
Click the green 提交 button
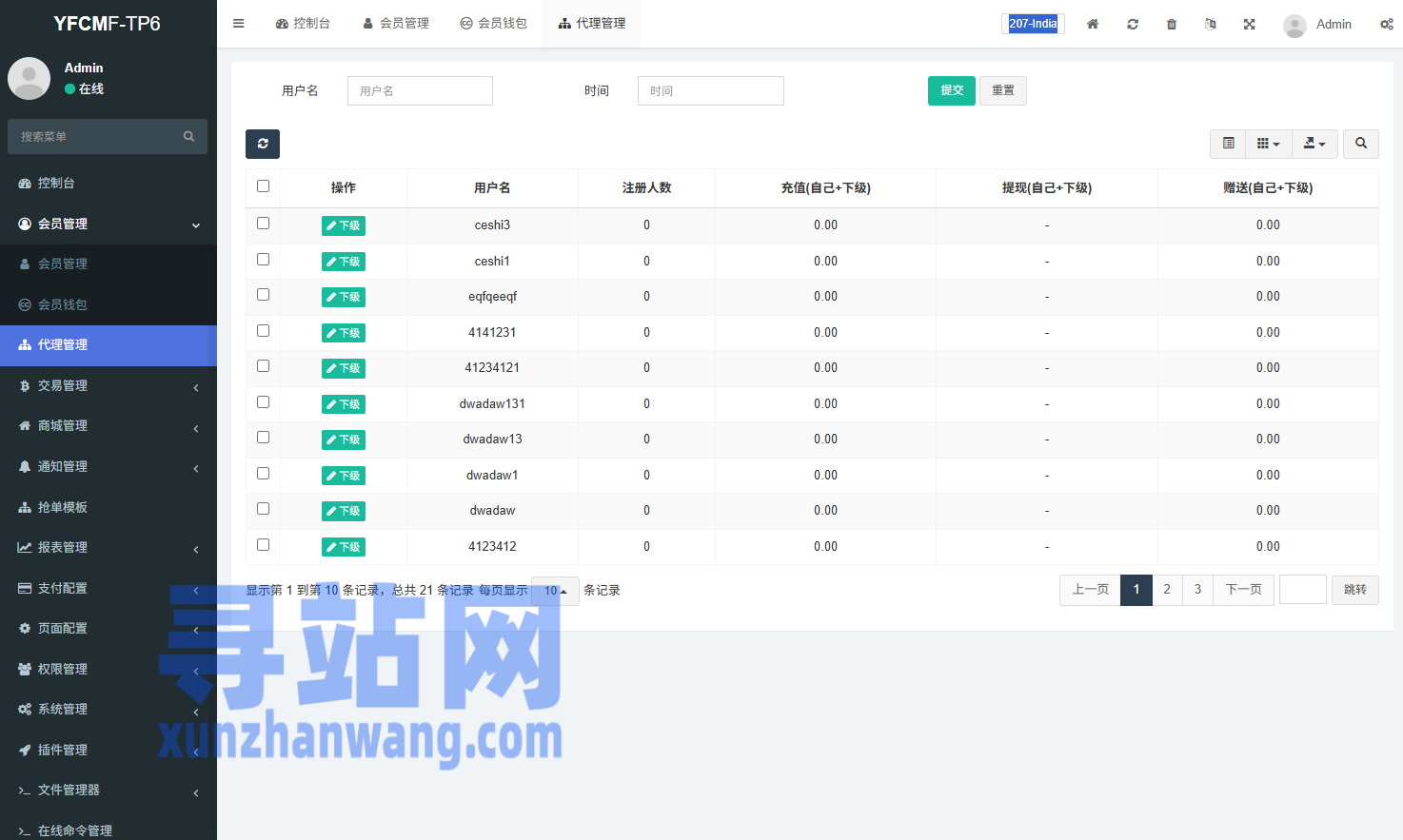(x=952, y=90)
